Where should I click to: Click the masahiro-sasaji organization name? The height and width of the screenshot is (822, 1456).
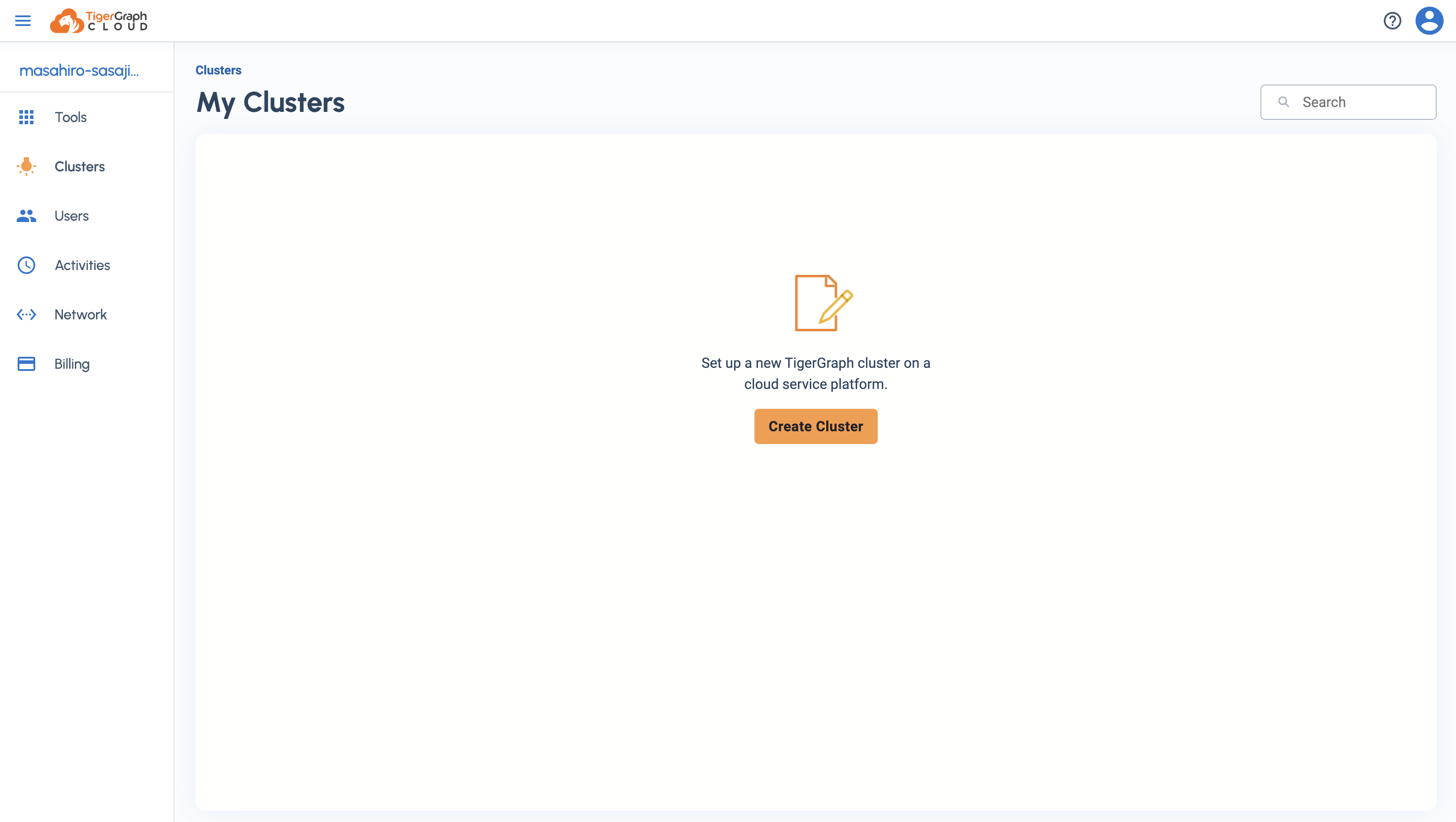click(x=79, y=70)
